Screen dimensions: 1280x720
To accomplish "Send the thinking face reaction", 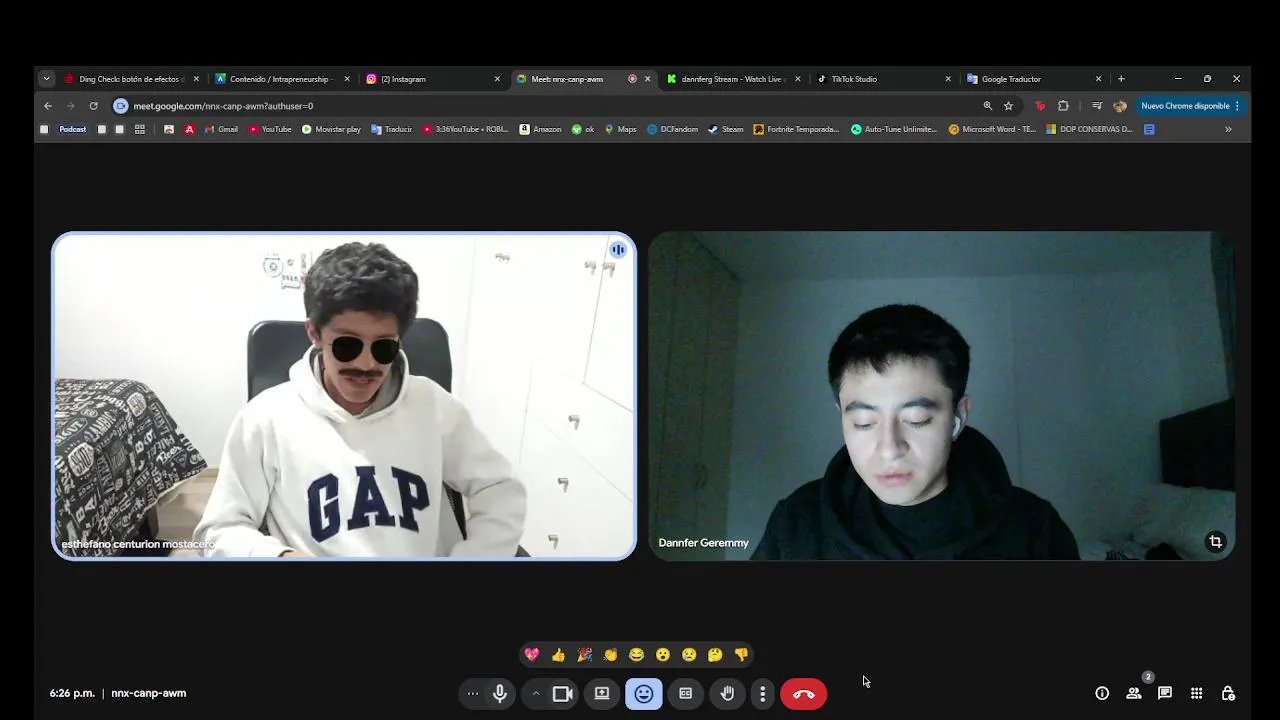I will coord(715,655).
